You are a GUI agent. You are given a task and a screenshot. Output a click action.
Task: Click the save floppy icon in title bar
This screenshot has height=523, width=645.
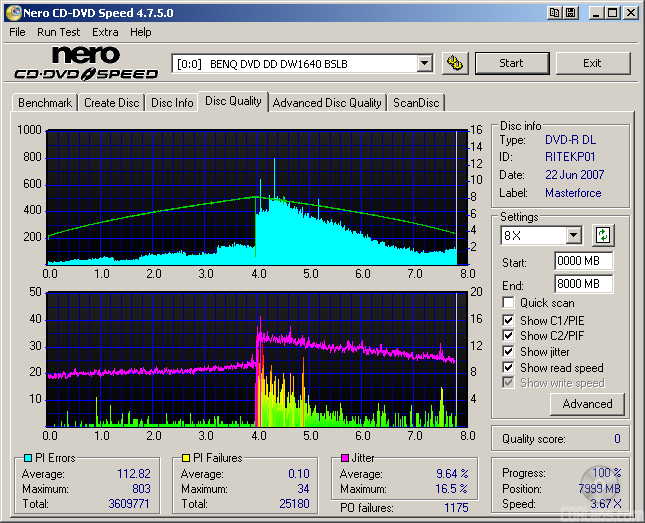click(569, 13)
